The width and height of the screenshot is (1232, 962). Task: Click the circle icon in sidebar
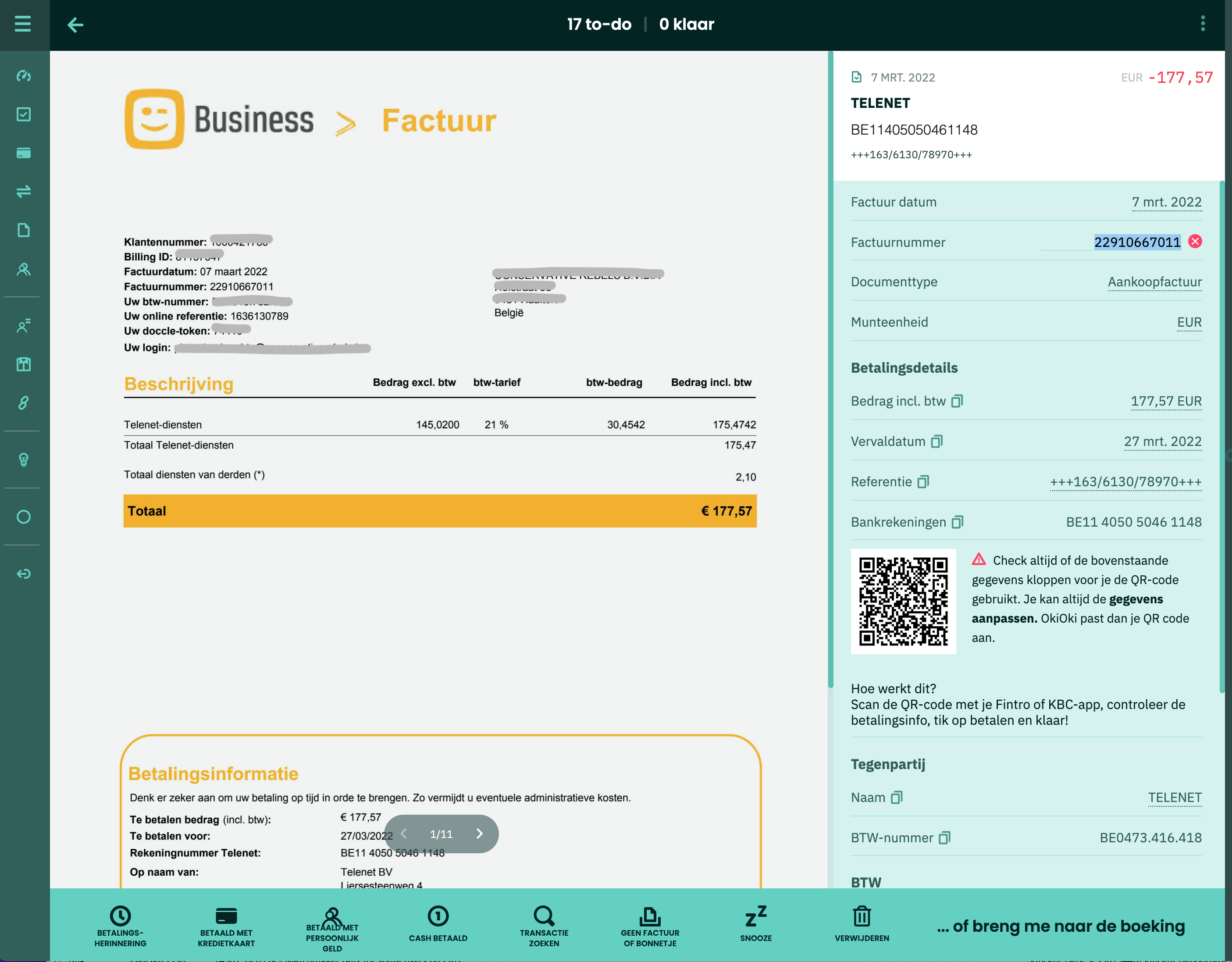point(24,517)
